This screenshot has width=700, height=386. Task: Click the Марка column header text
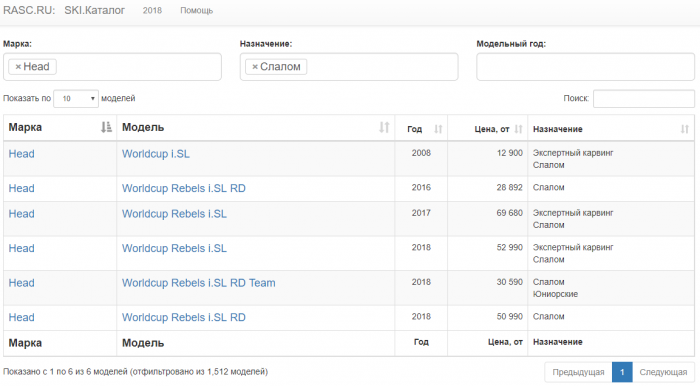click(25, 128)
